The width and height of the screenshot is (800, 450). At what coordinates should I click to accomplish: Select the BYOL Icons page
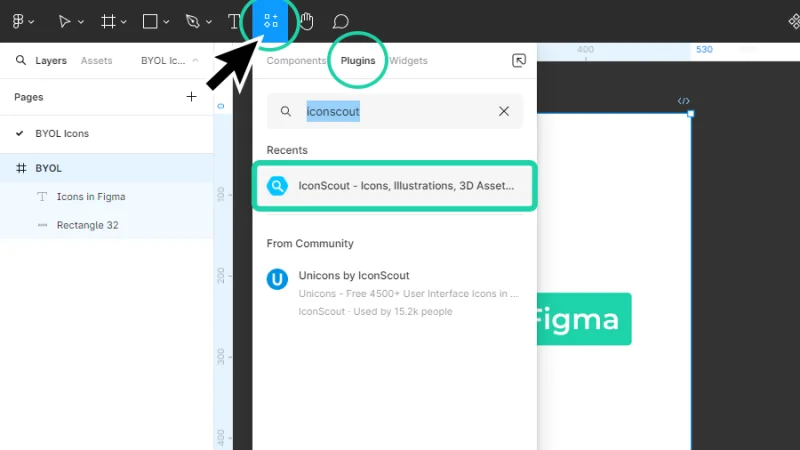[x=107, y=134]
